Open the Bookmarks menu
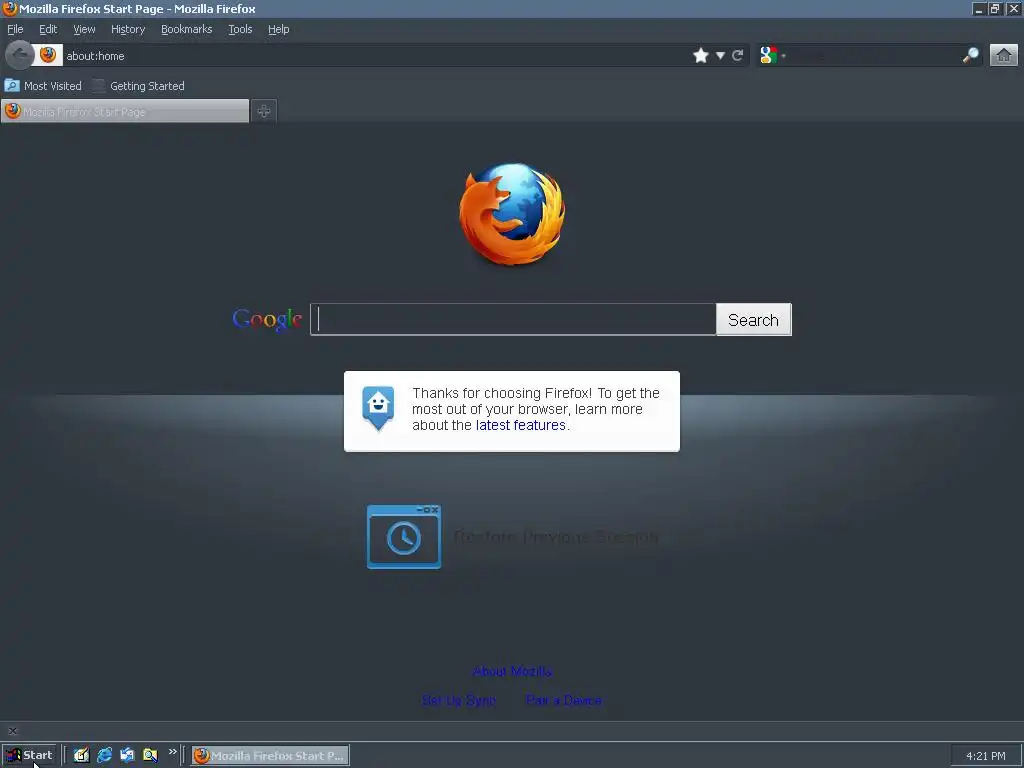 point(187,29)
